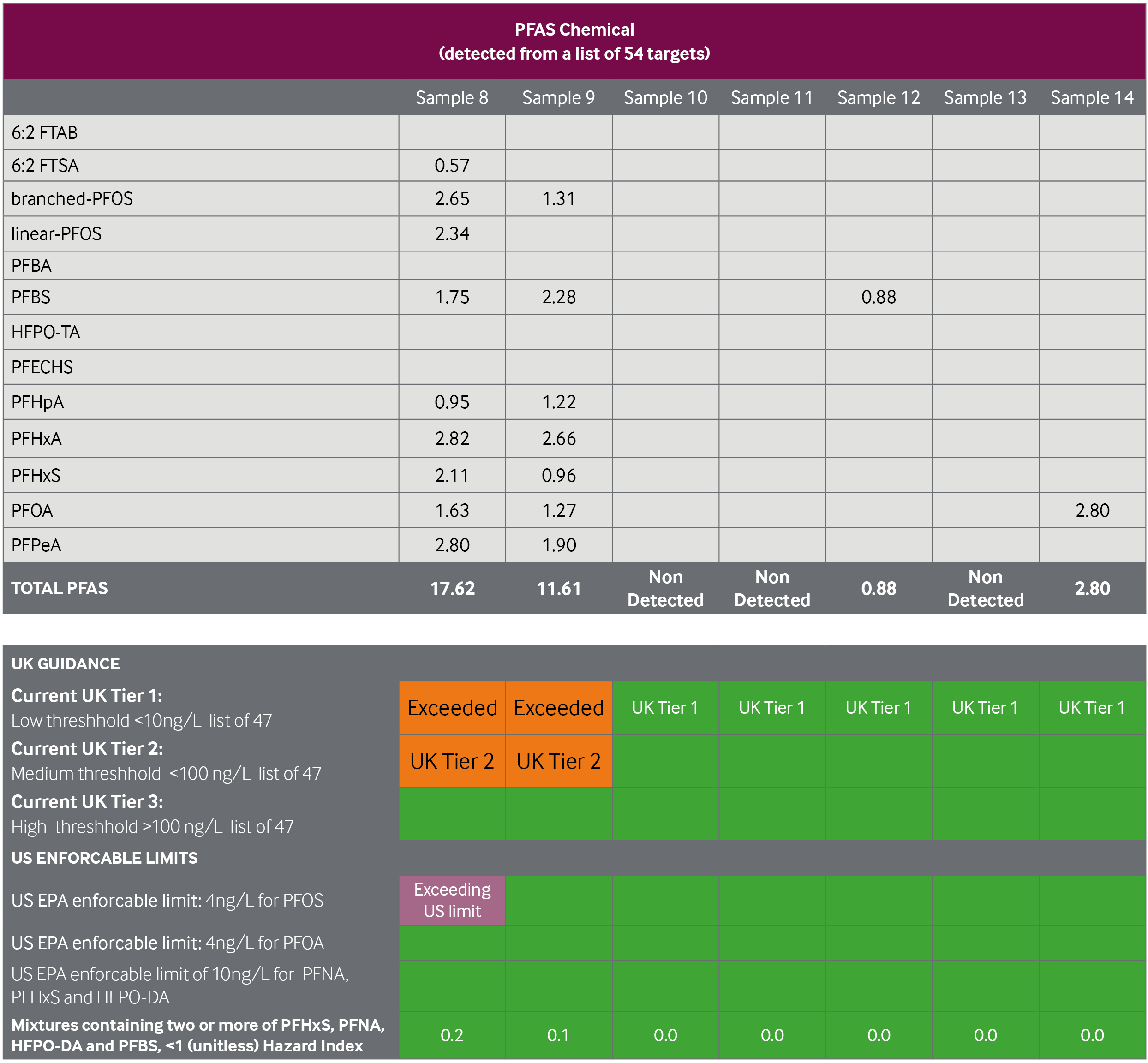Image resolution: width=1148 pixels, height=1063 pixels.
Task: Select the linear-PFOS value 2.34
Action: (x=452, y=233)
